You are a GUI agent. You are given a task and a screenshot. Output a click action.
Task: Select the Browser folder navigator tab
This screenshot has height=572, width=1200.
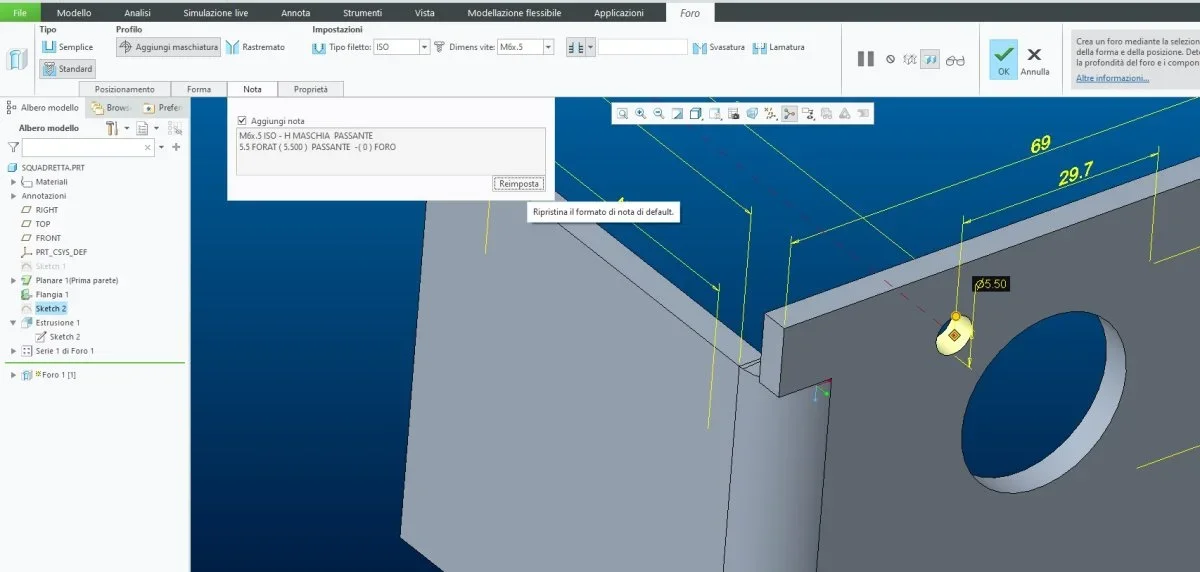[x=112, y=107]
